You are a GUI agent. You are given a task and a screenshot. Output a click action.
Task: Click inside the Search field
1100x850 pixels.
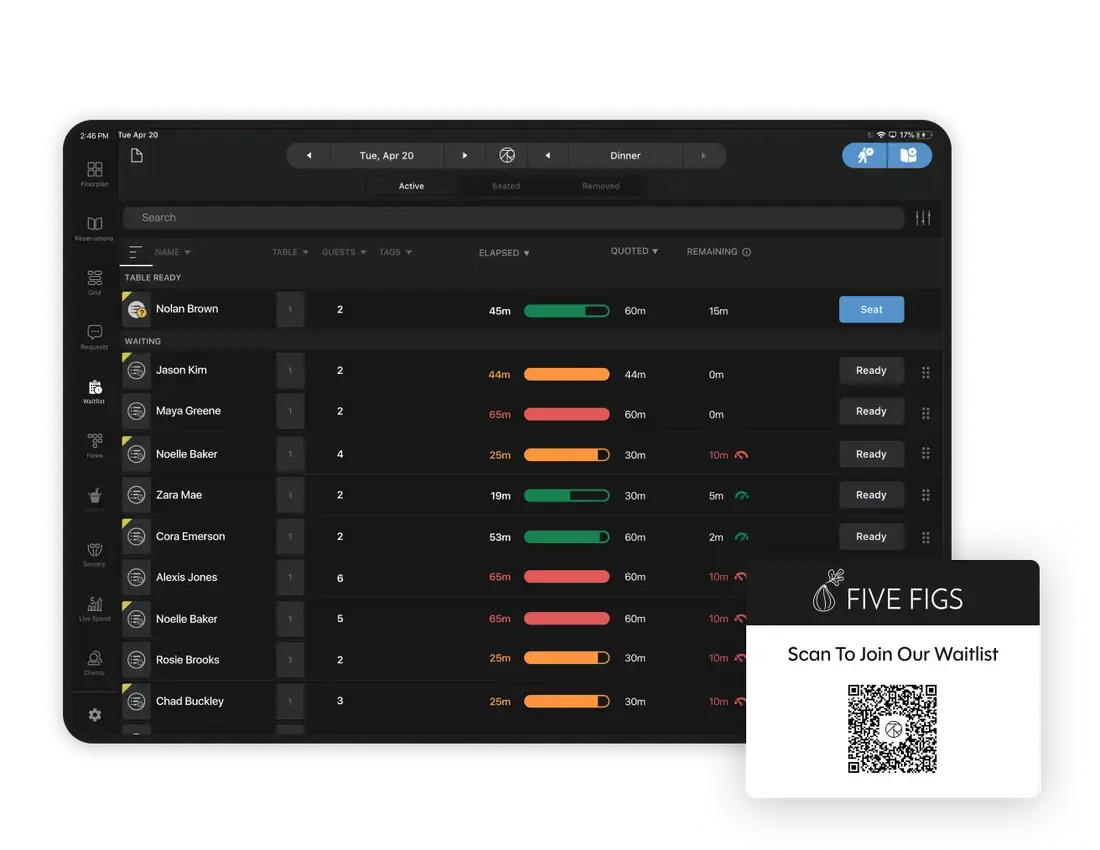click(514, 218)
